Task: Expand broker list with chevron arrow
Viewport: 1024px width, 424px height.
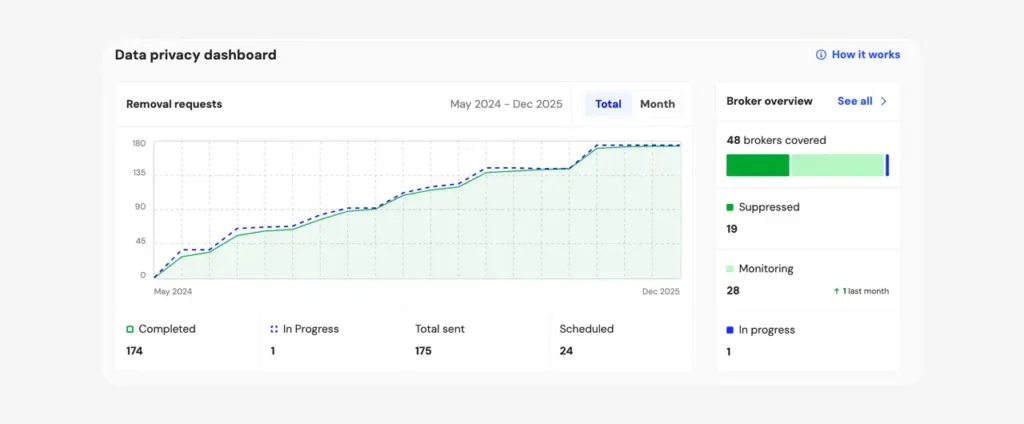Action: 883,101
